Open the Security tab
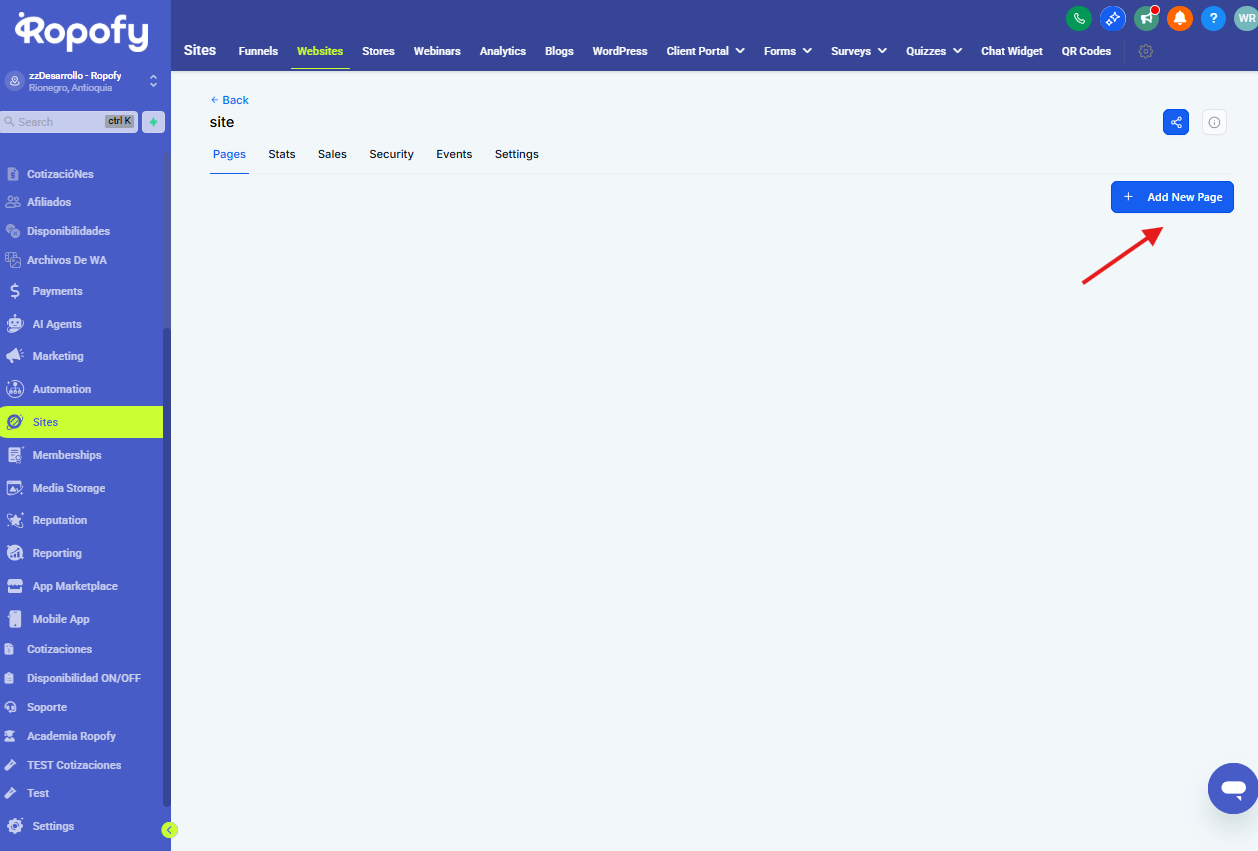Image resolution: width=1258 pixels, height=851 pixels. pyautogui.click(x=391, y=154)
